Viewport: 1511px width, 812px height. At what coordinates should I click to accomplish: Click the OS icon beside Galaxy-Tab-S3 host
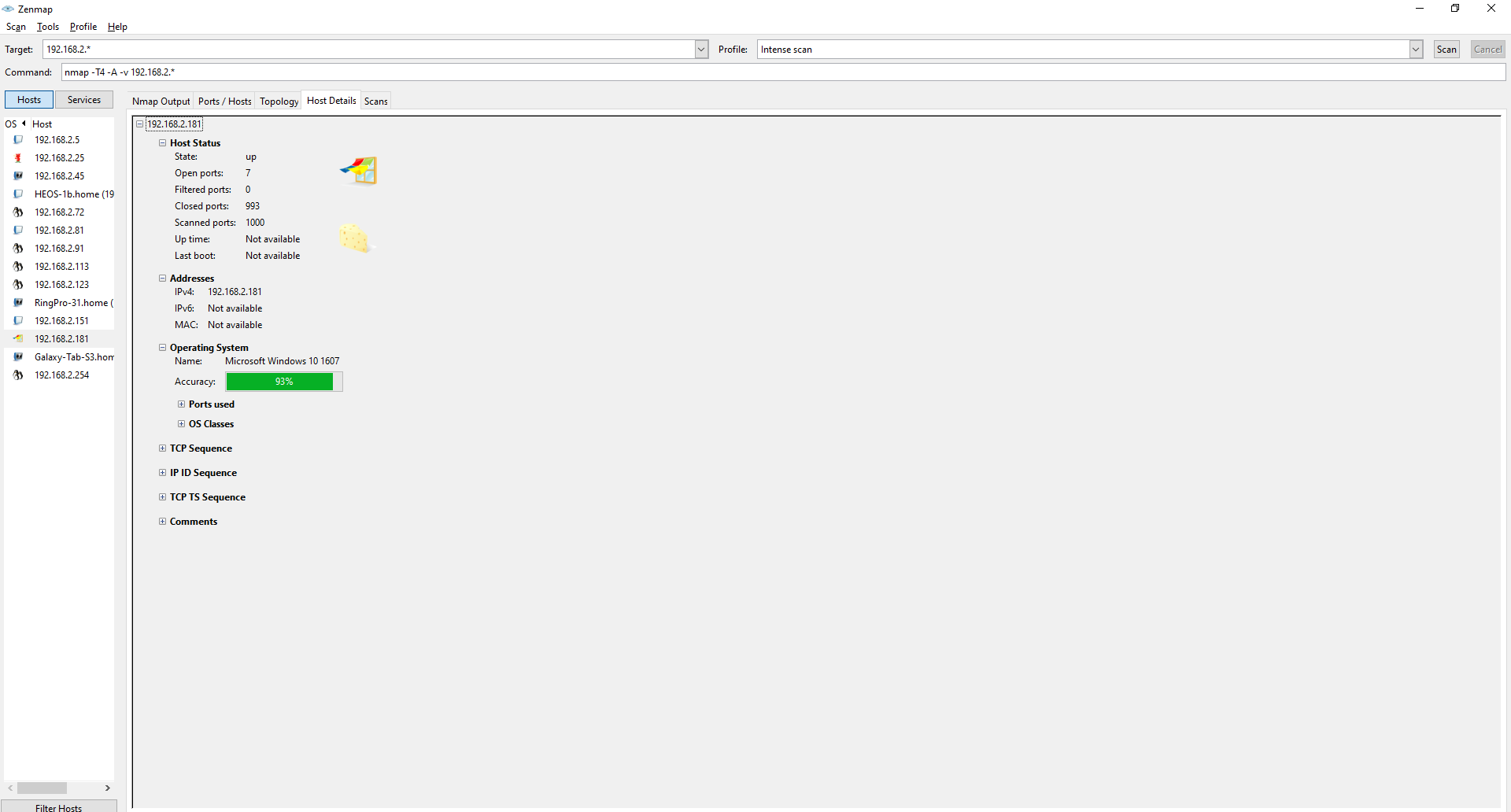click(18, 357)
